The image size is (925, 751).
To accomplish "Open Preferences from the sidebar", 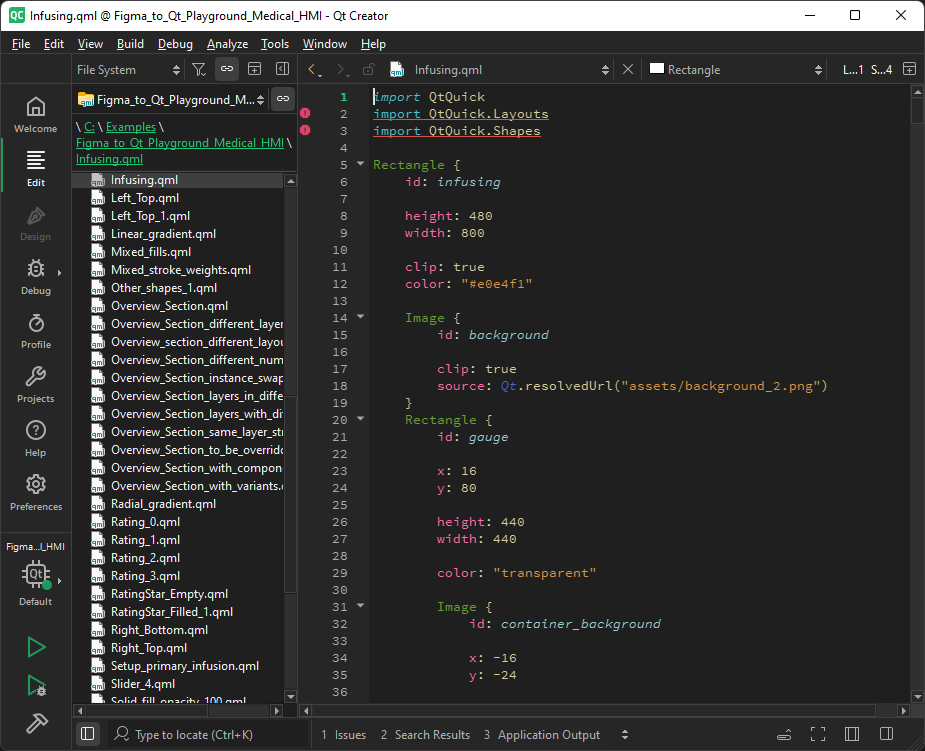I will point(35,493).
